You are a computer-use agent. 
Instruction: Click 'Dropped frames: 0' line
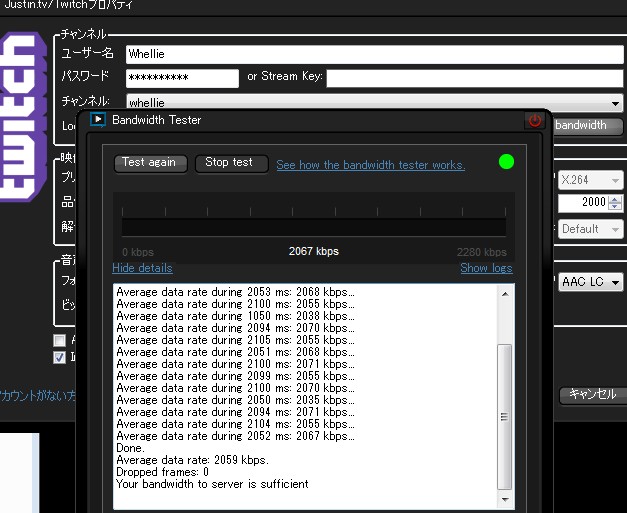pos(163,472)
